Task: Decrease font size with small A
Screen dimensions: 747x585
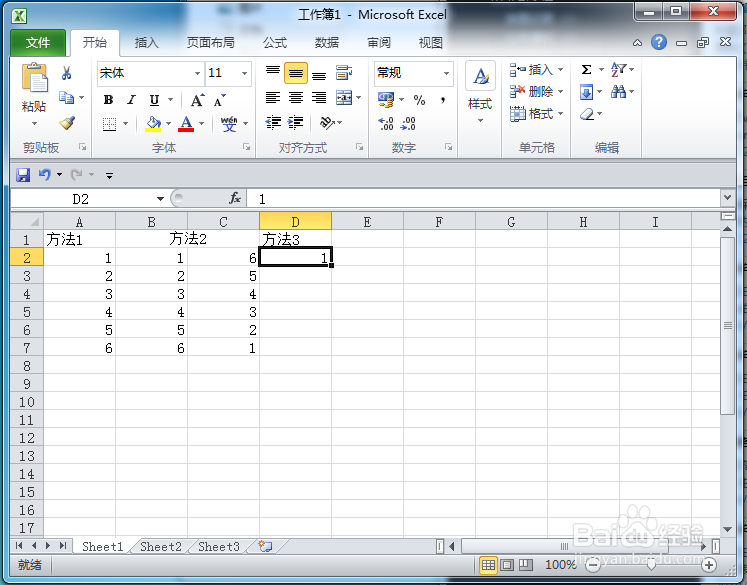Action: 219,100
